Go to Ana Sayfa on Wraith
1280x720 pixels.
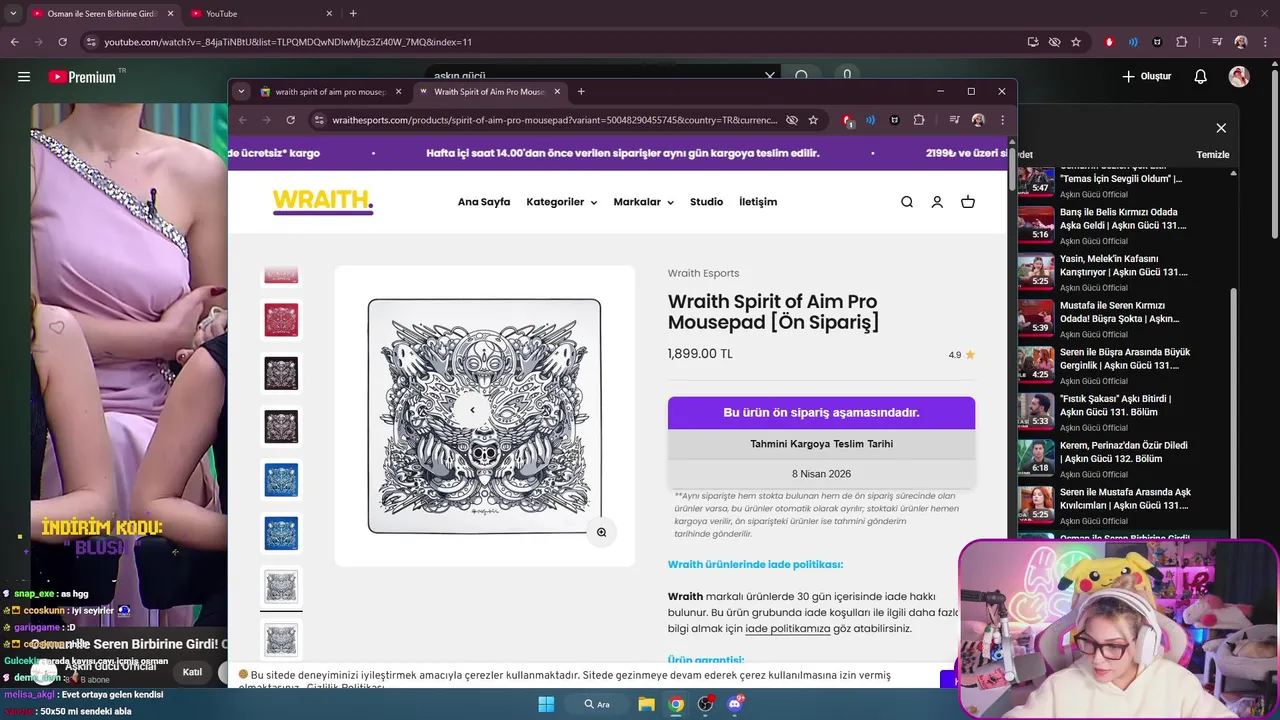[x=484, y=202]
